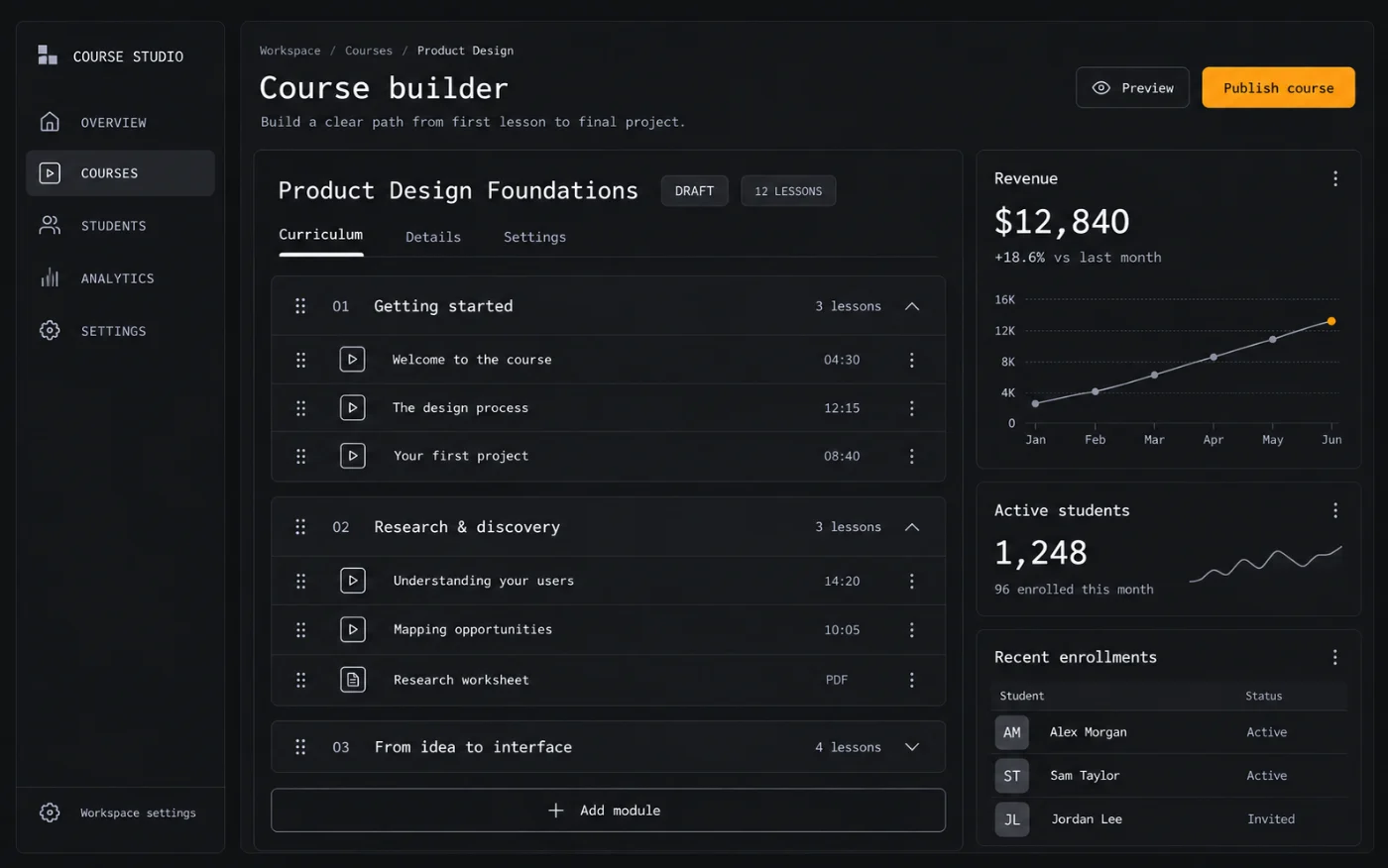Click the Invited status for Jordan Lee
This screenshot has width=1388, height=868.
pos(1271,819)
